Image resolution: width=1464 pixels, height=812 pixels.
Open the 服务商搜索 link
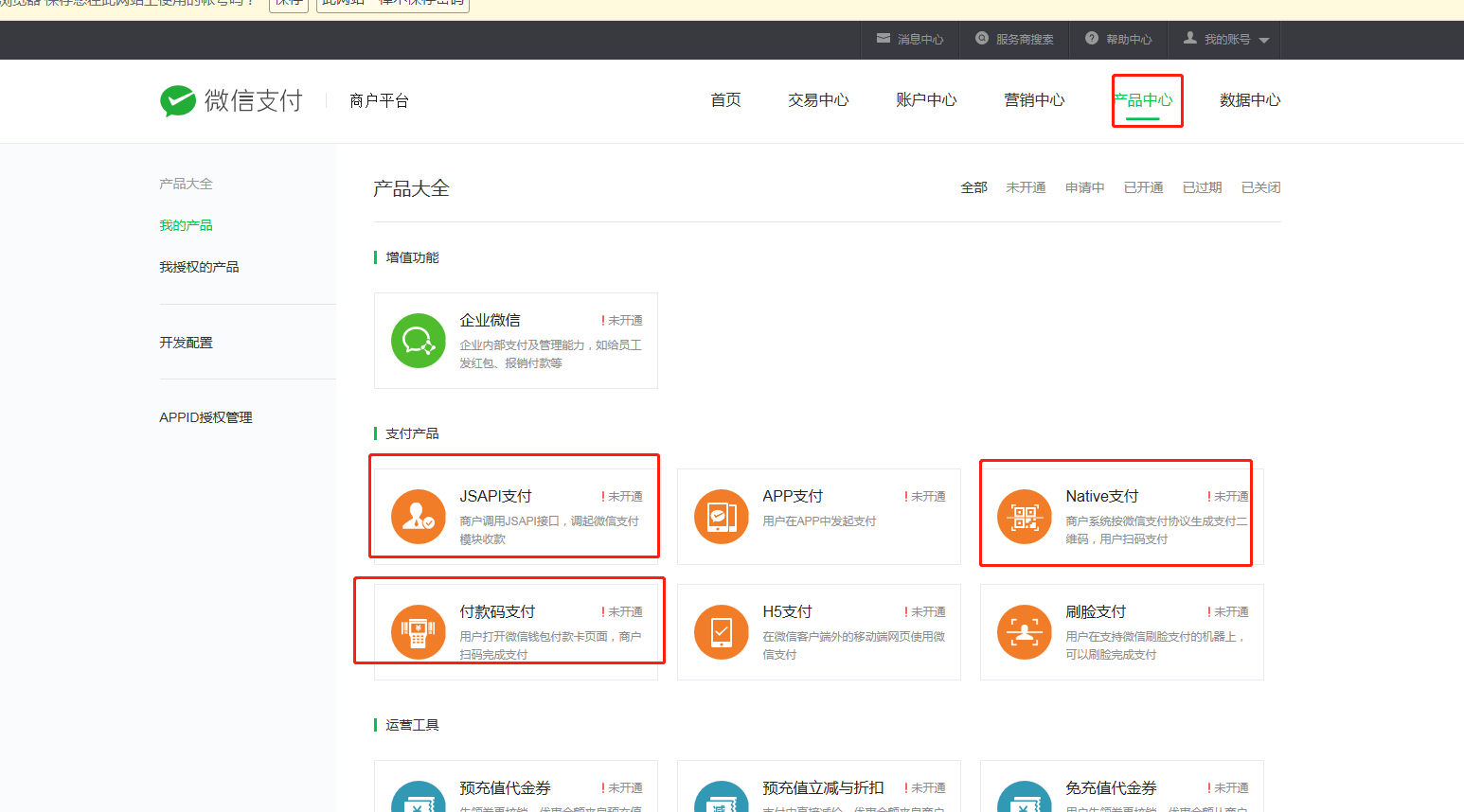[1026, 40]
